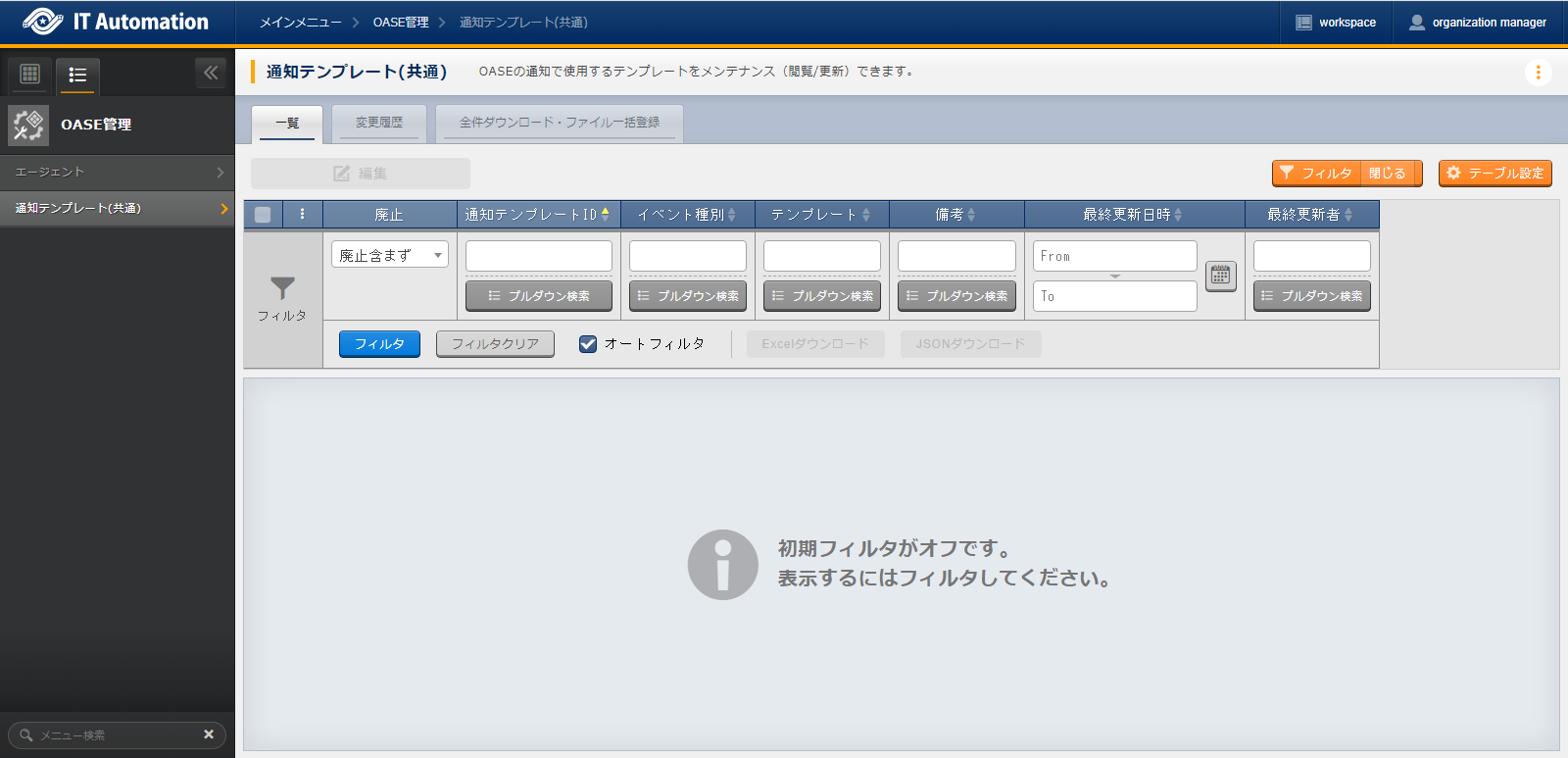Open the date picker calendar icon
1568x758 pixels.
click(x=1220, y=276)
